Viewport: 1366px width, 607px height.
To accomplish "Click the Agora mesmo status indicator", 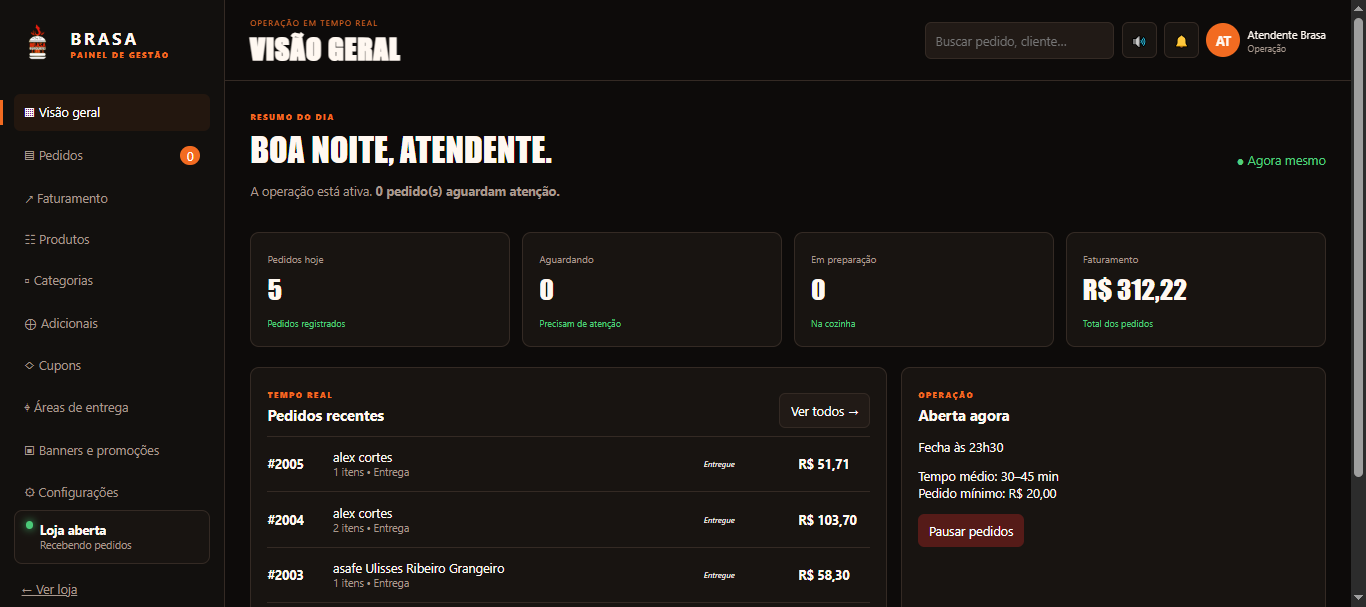I will click(x=1281, y=161).
